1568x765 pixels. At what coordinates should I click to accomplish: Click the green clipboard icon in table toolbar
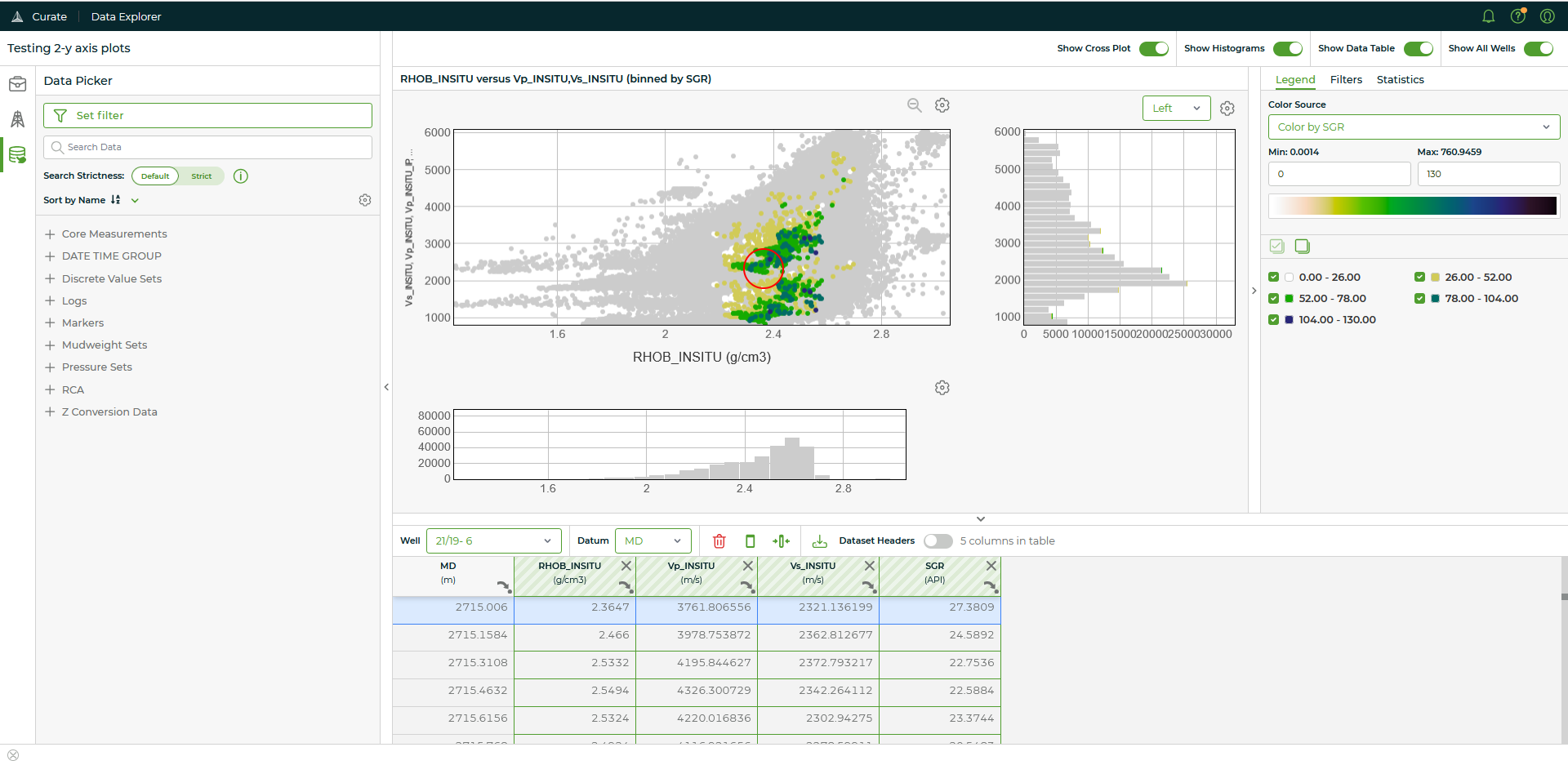751,541
